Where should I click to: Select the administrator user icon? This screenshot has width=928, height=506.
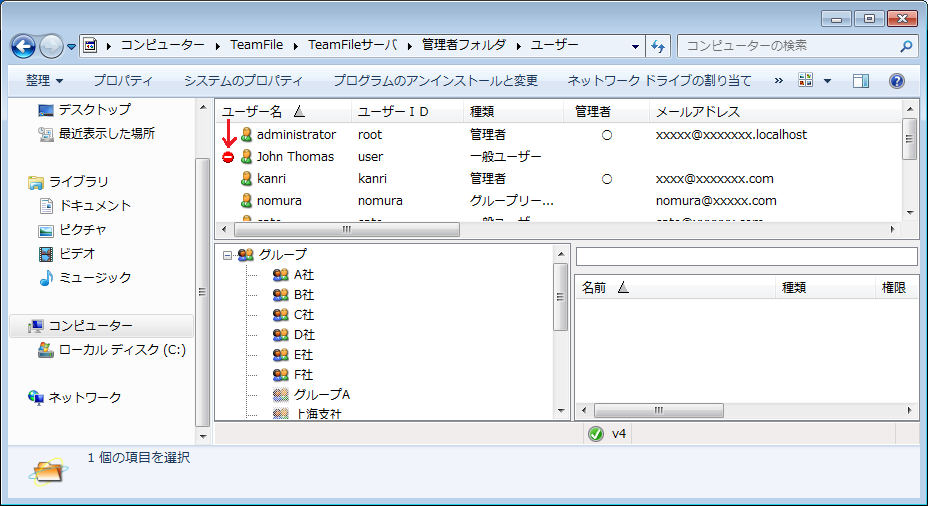point(246,134)
